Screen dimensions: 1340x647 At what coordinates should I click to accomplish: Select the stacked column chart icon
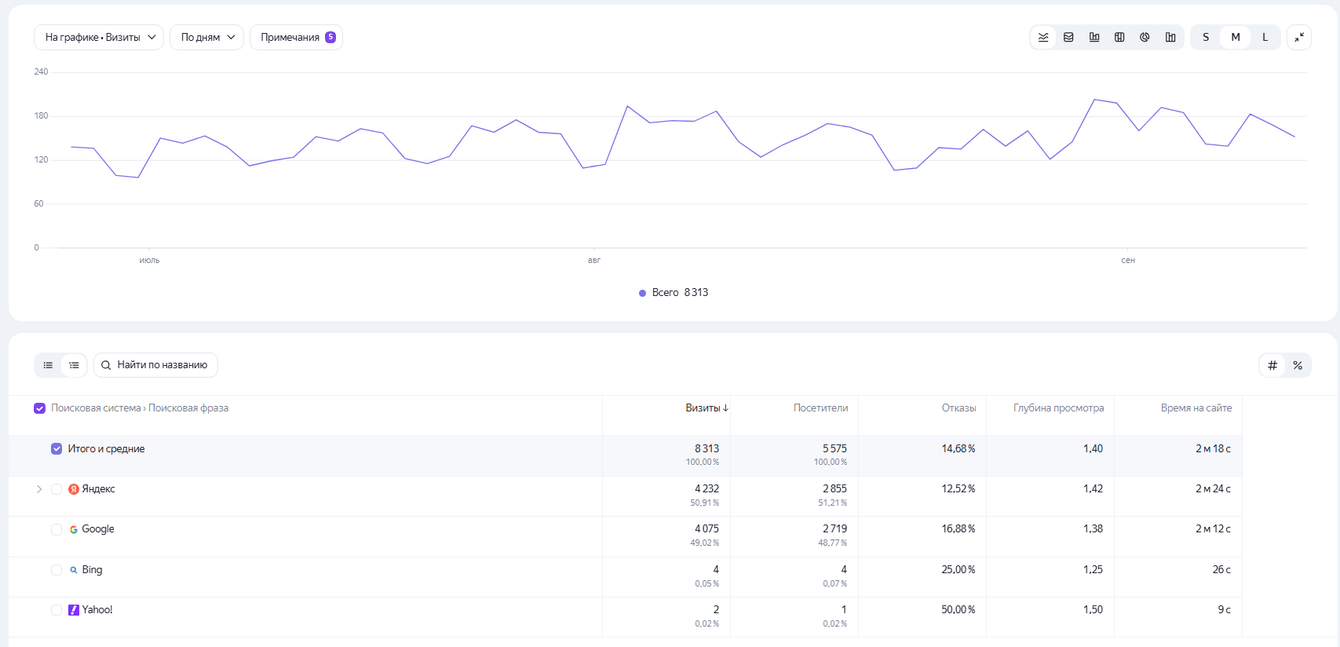click(1120, 37)
